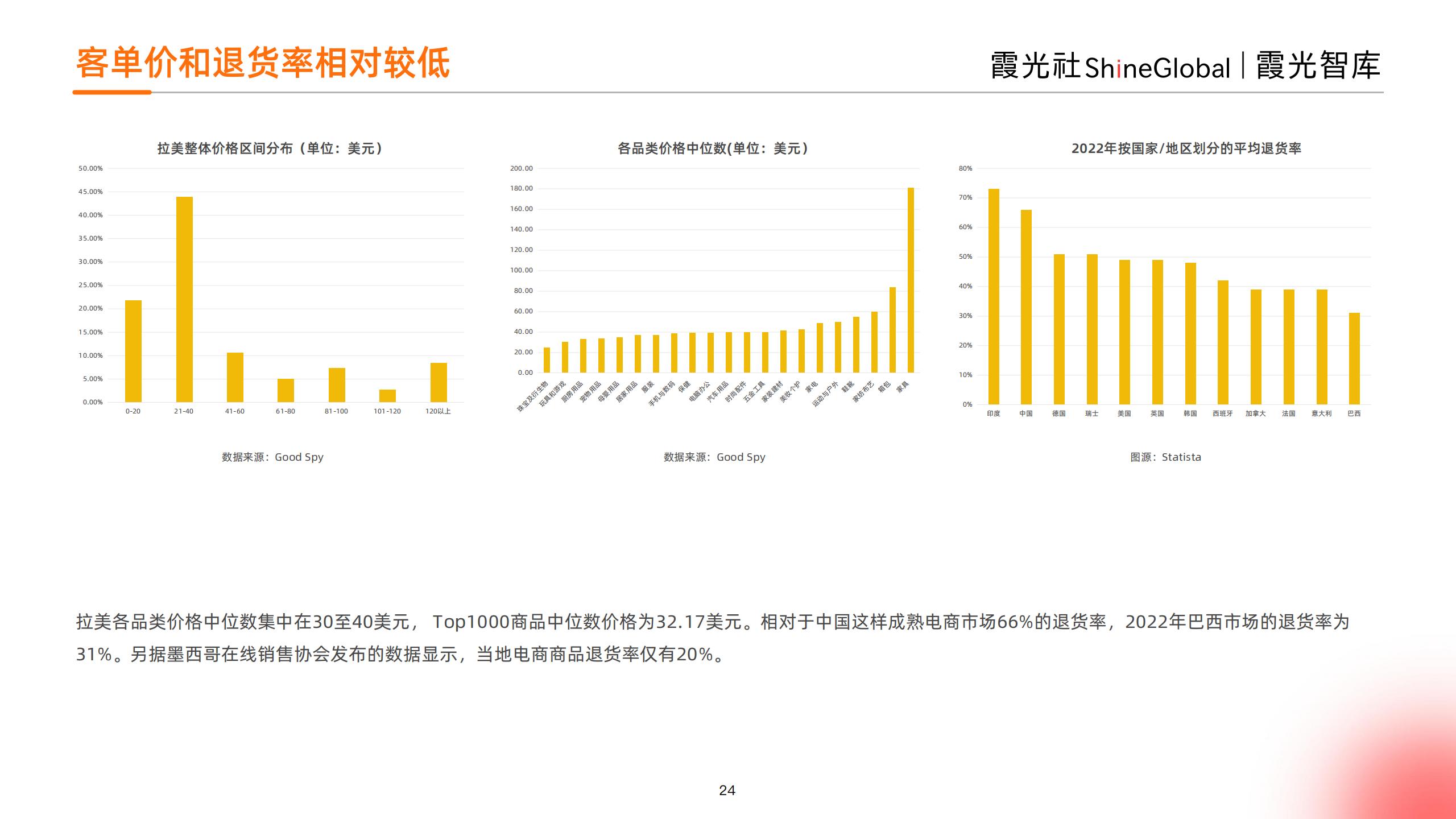Screen dimensions: 1456x819
Task: Click the 厨房用品 category label
Action: pos(573,392)
